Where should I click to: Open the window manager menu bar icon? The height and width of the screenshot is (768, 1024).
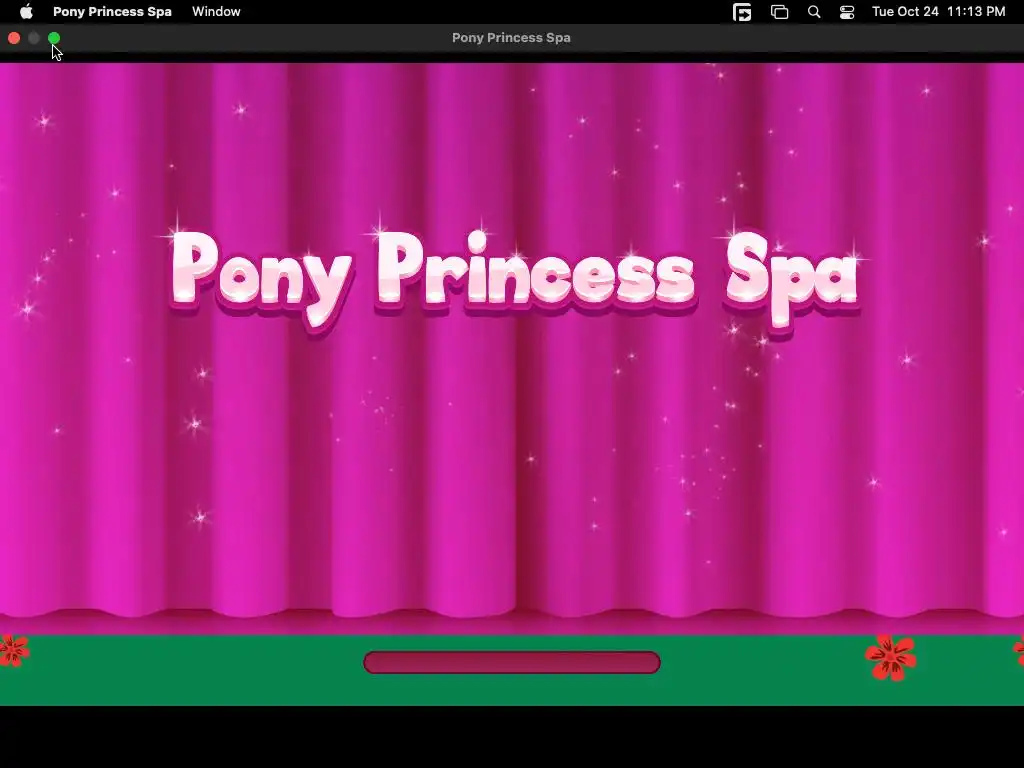[x=779, y=12]
